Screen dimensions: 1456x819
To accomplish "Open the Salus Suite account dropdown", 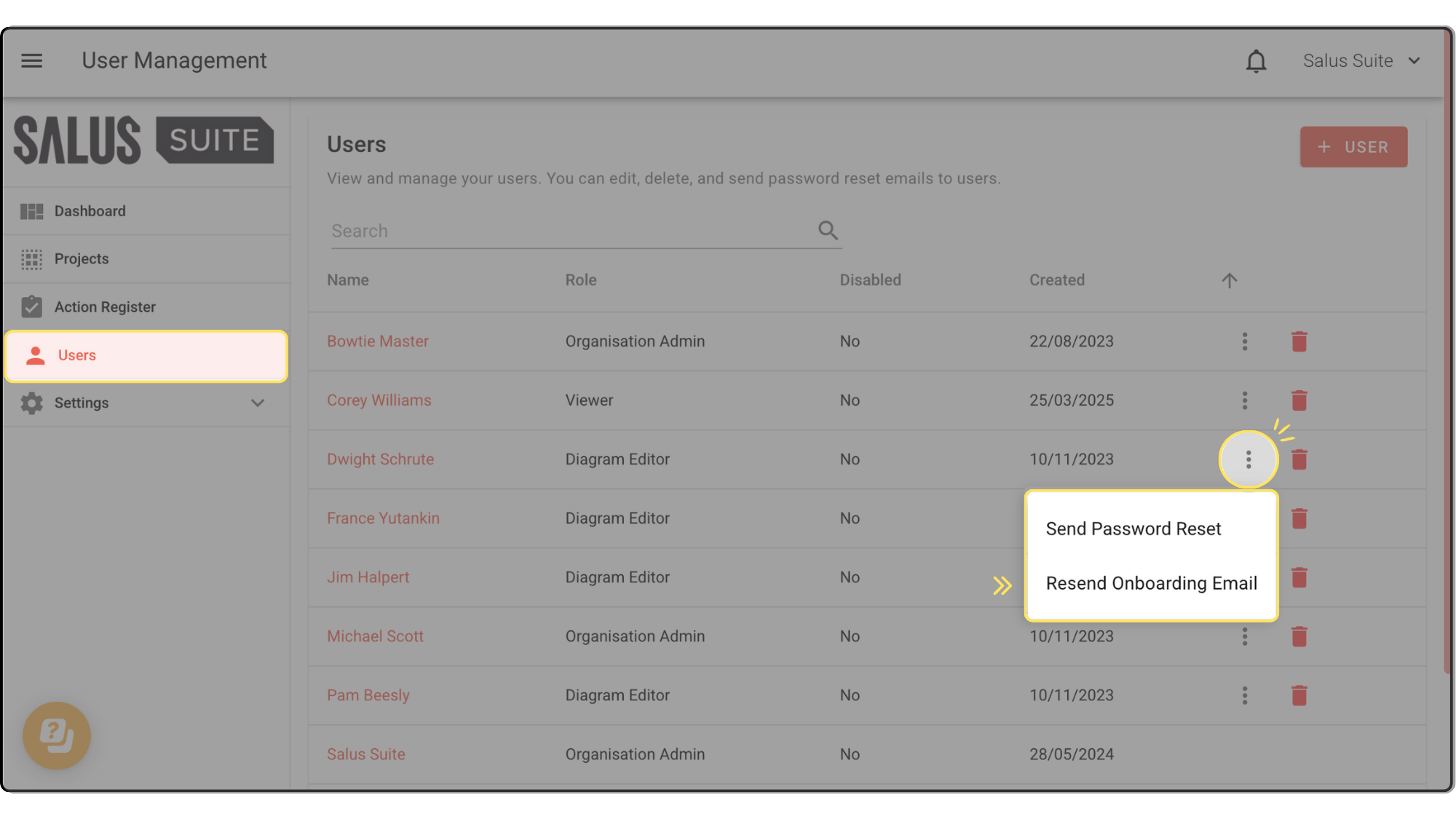I will coord(1361,61).
